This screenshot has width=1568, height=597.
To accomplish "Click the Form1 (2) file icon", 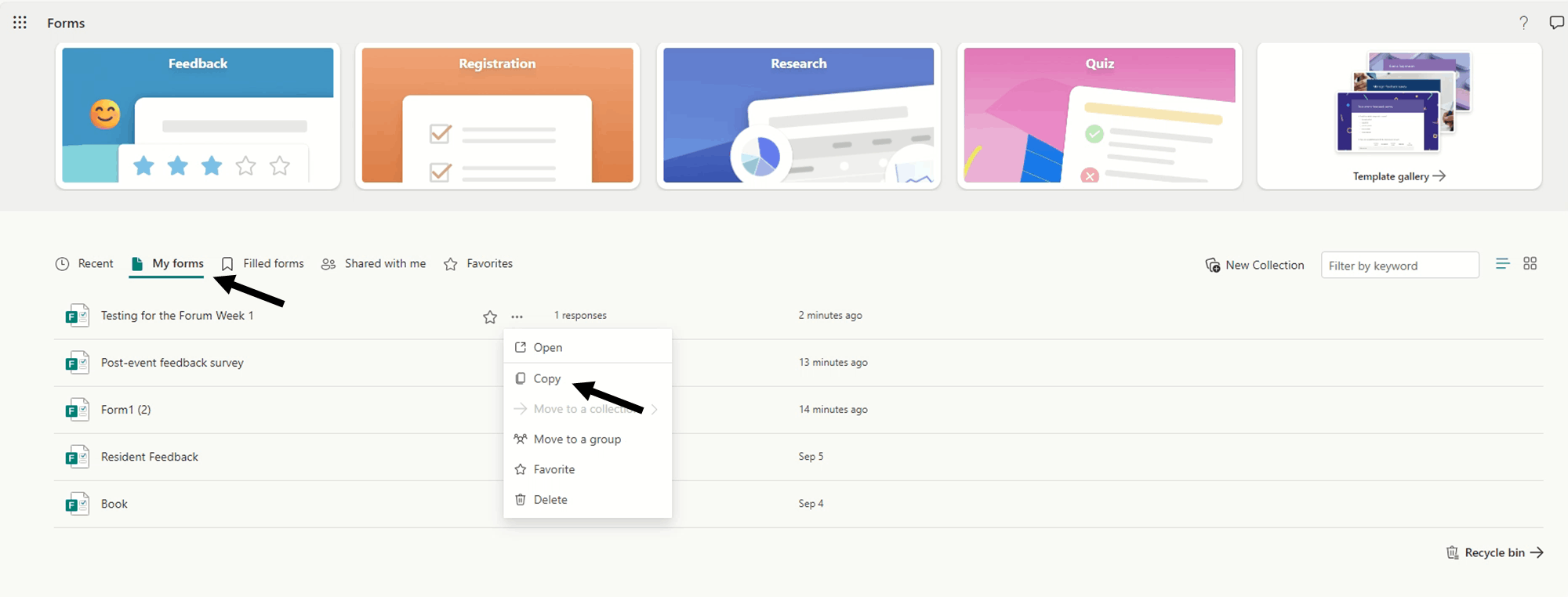I will coord(77,410).
